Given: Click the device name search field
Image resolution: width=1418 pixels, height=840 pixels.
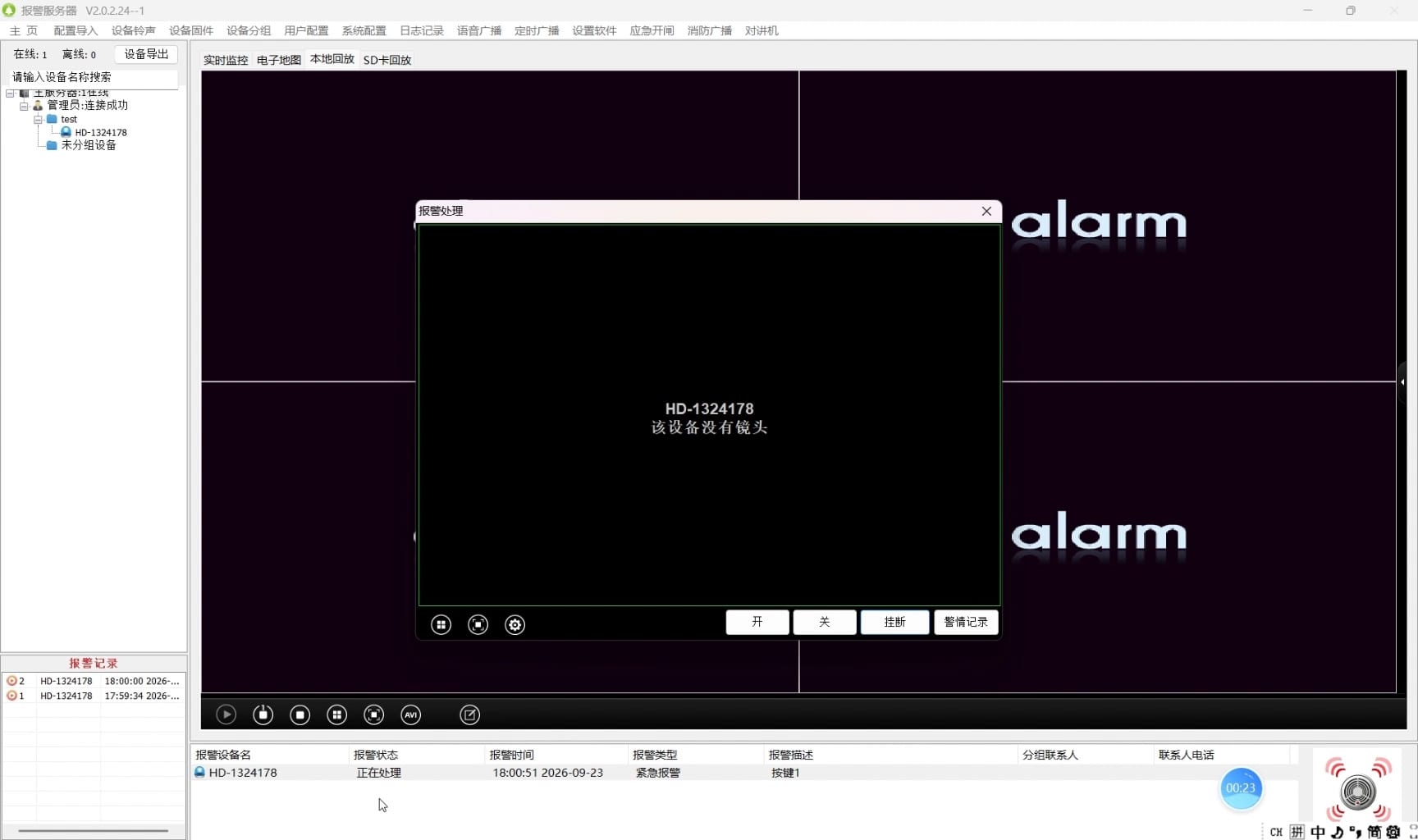Looking at the screenshot, I should pos(94,77).
